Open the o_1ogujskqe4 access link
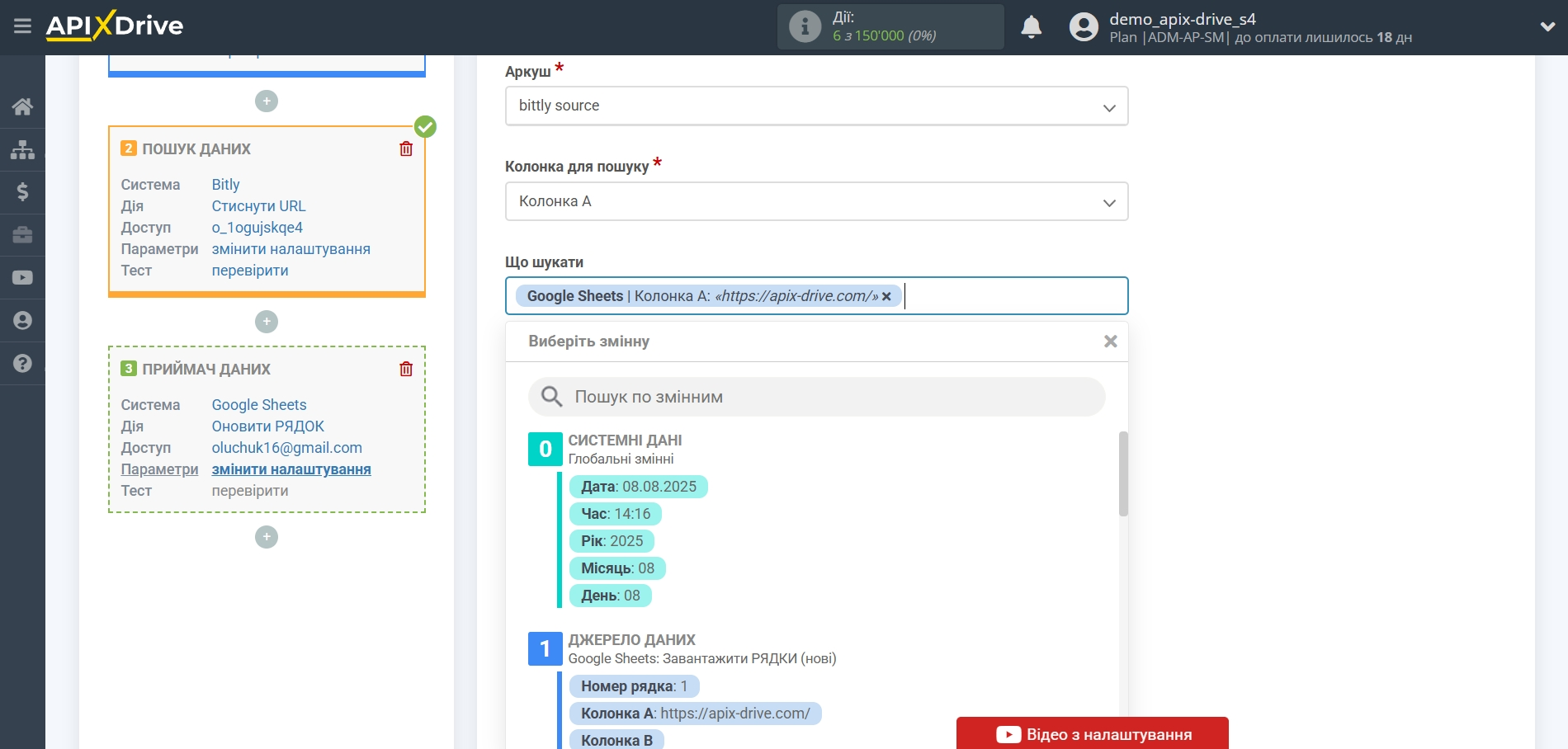 pos(257,228)
